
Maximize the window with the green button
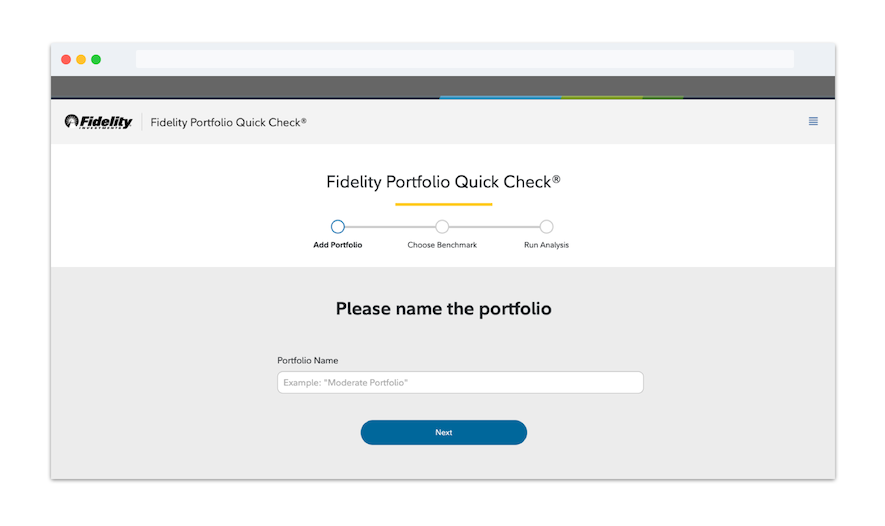click(x=96, y=59)
